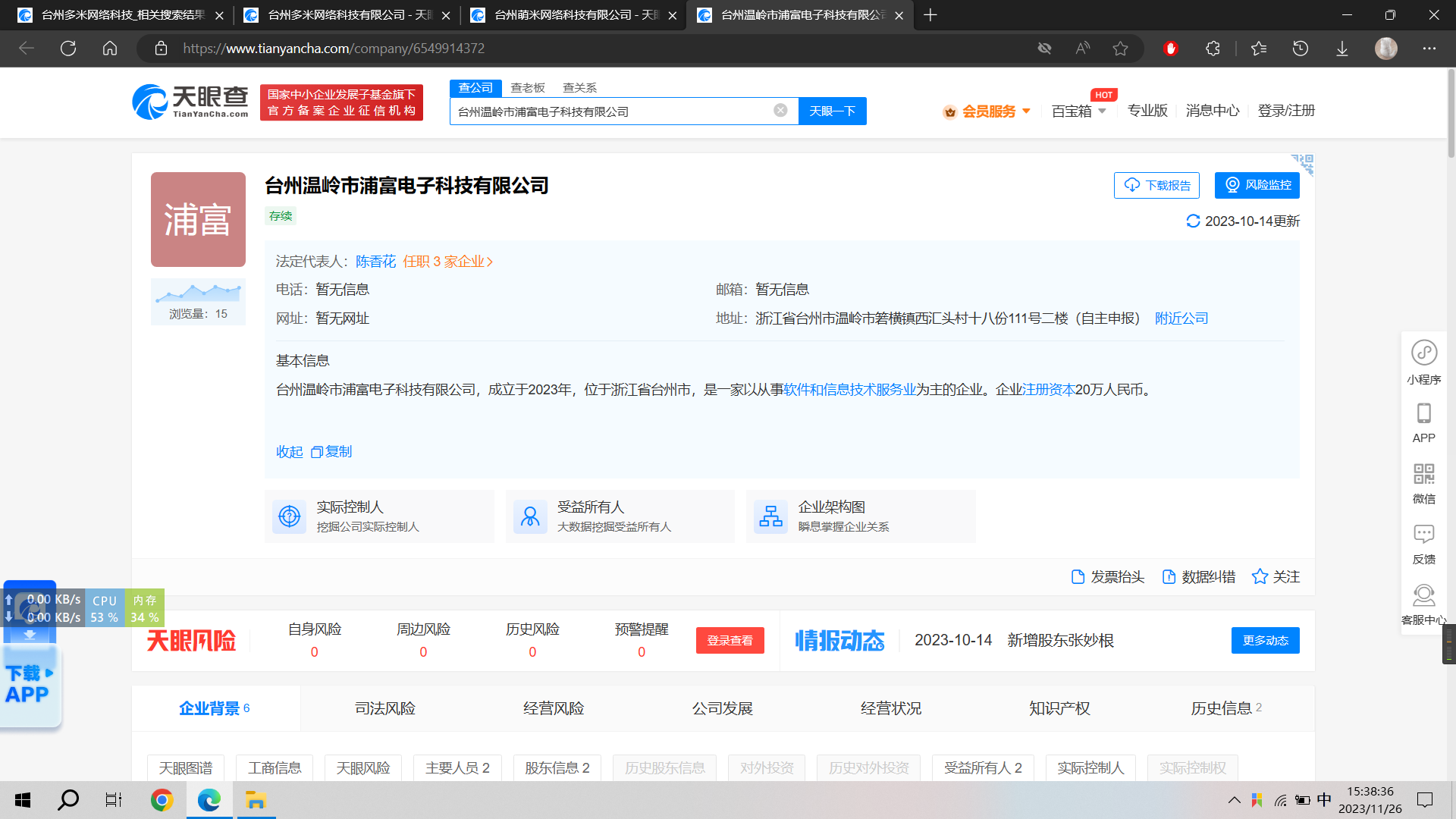The width and height of the screenshot is (1456, 819).
Task: Click the 风险监控 button
Action: point(1257,185)
